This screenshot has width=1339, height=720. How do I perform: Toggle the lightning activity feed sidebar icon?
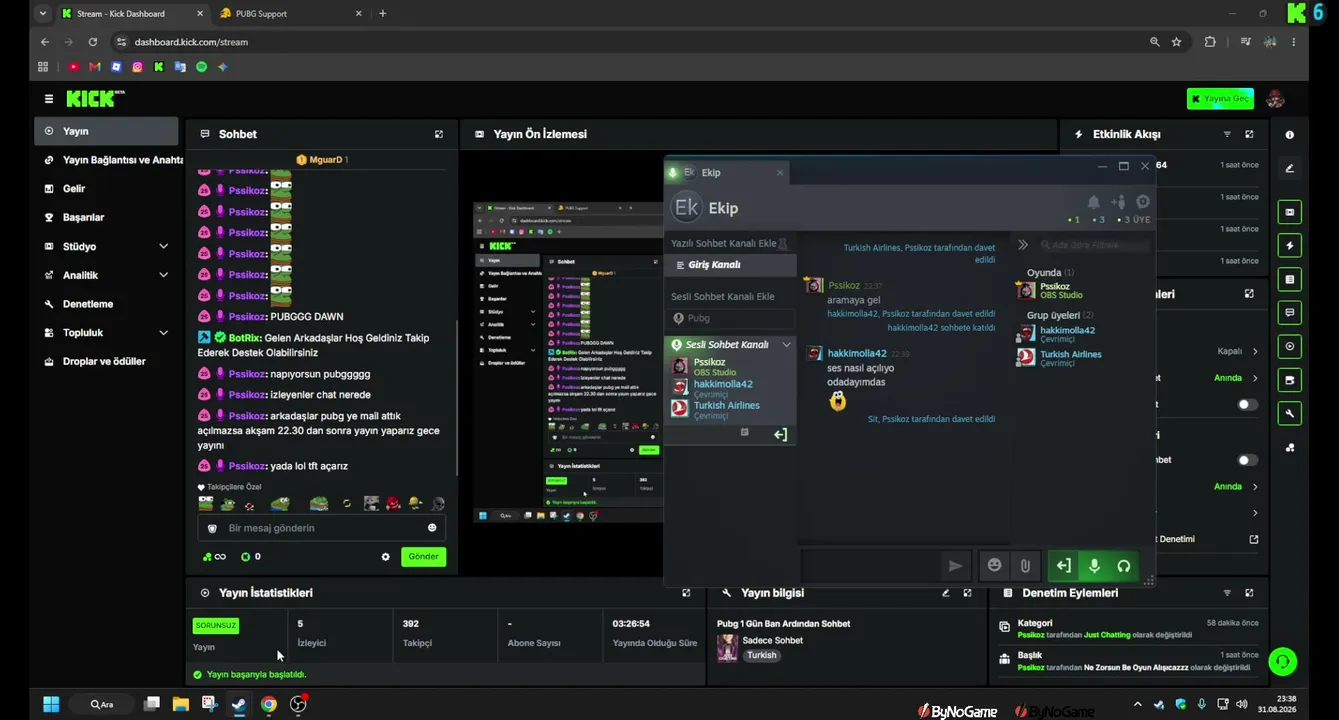[x=1289, y=246]
